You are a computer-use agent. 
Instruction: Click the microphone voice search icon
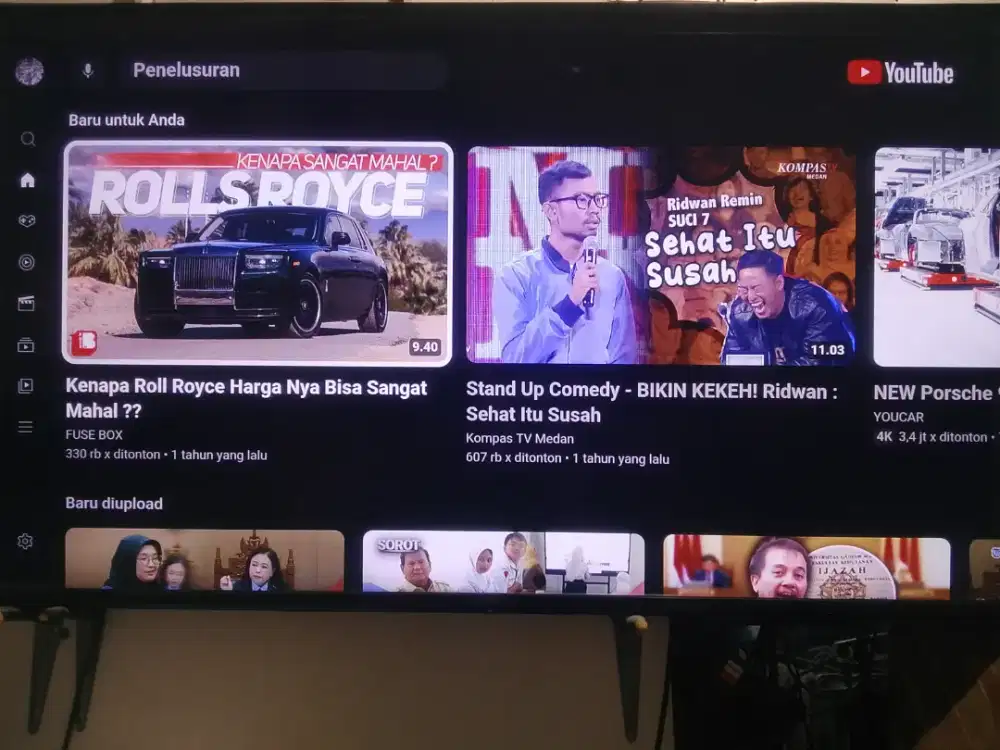88,70
